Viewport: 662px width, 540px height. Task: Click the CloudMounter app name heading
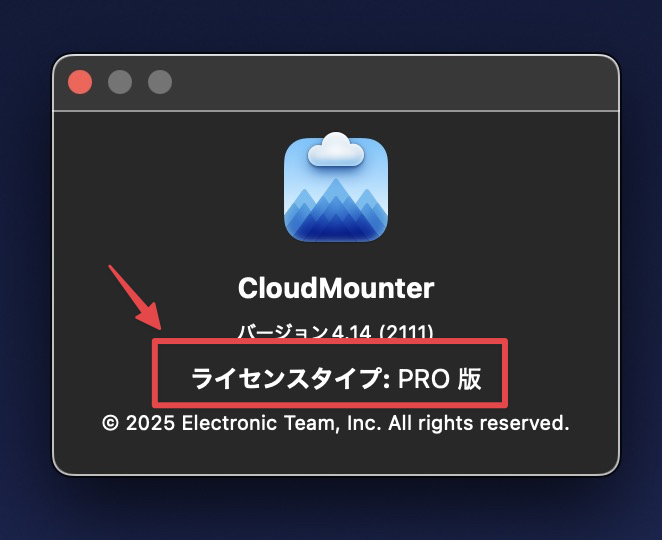tap(336, 288)
